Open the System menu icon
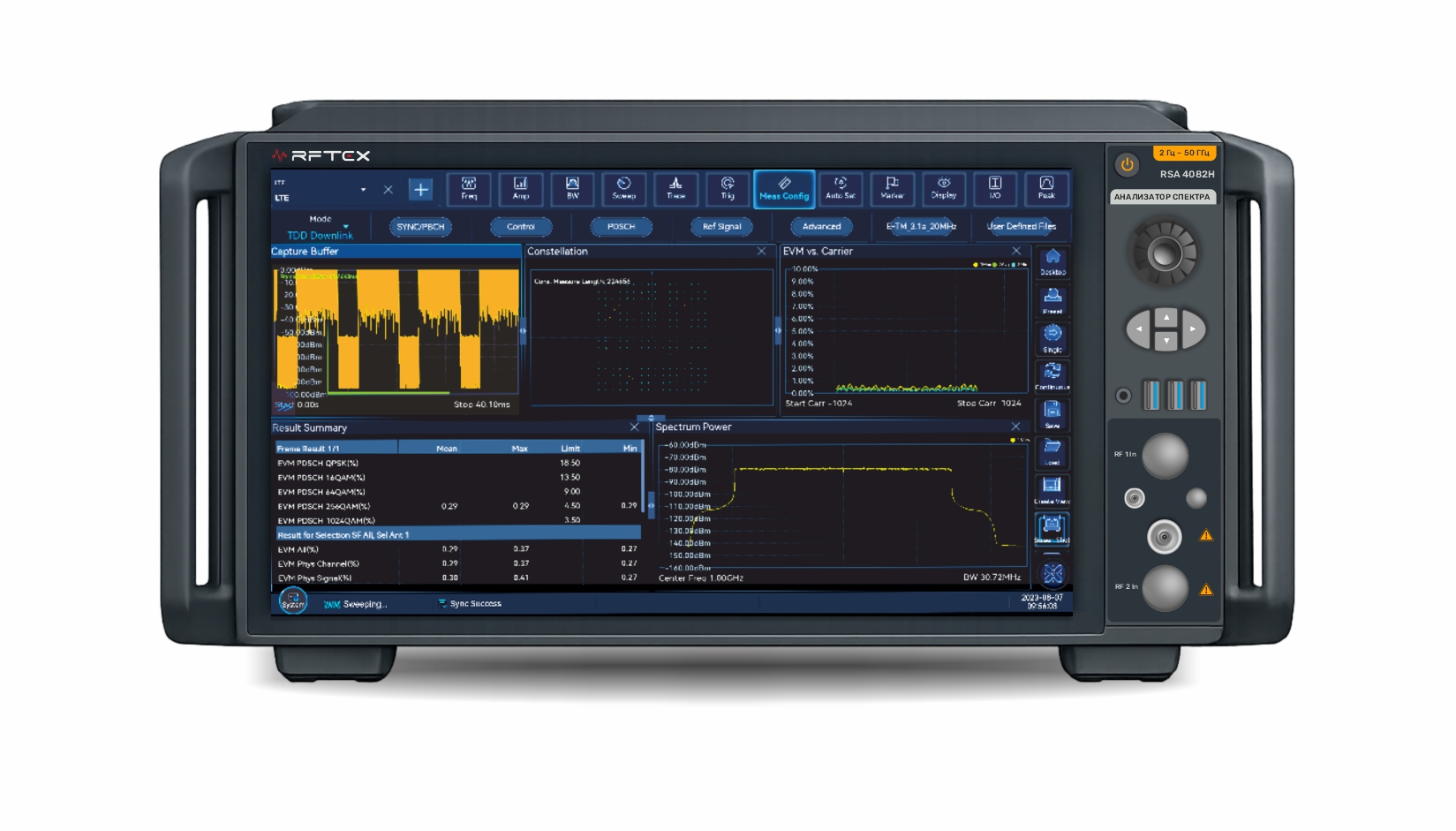 (x=293, y=601)
